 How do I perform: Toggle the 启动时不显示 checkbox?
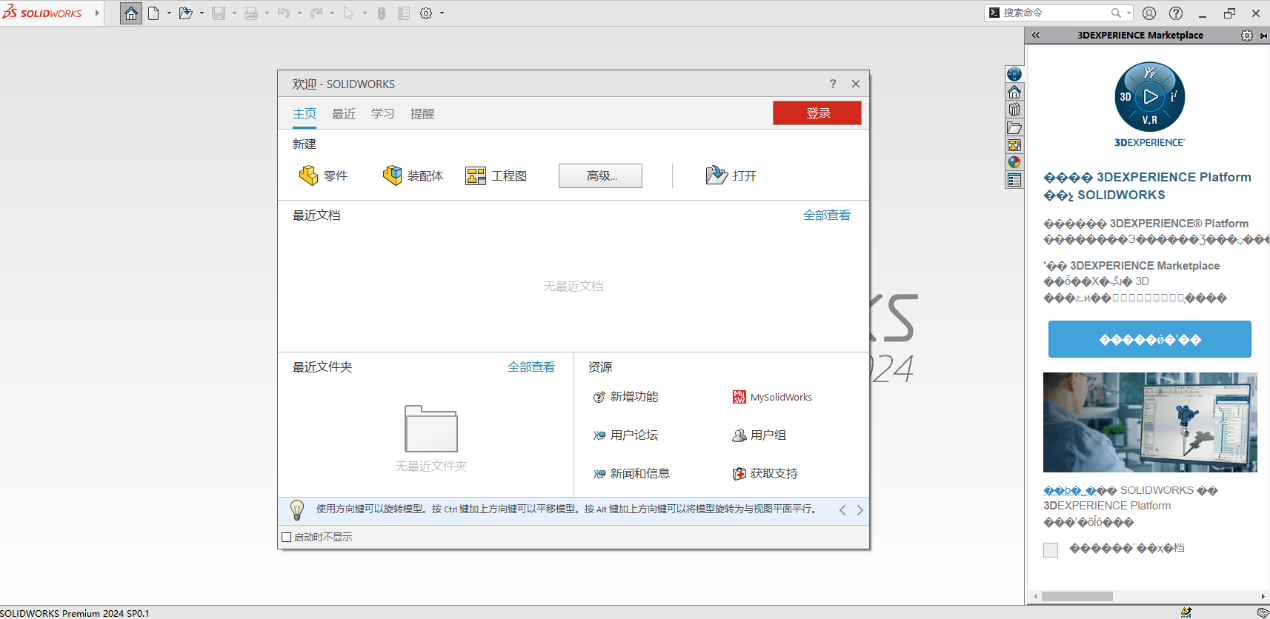(x=287, y=537)
